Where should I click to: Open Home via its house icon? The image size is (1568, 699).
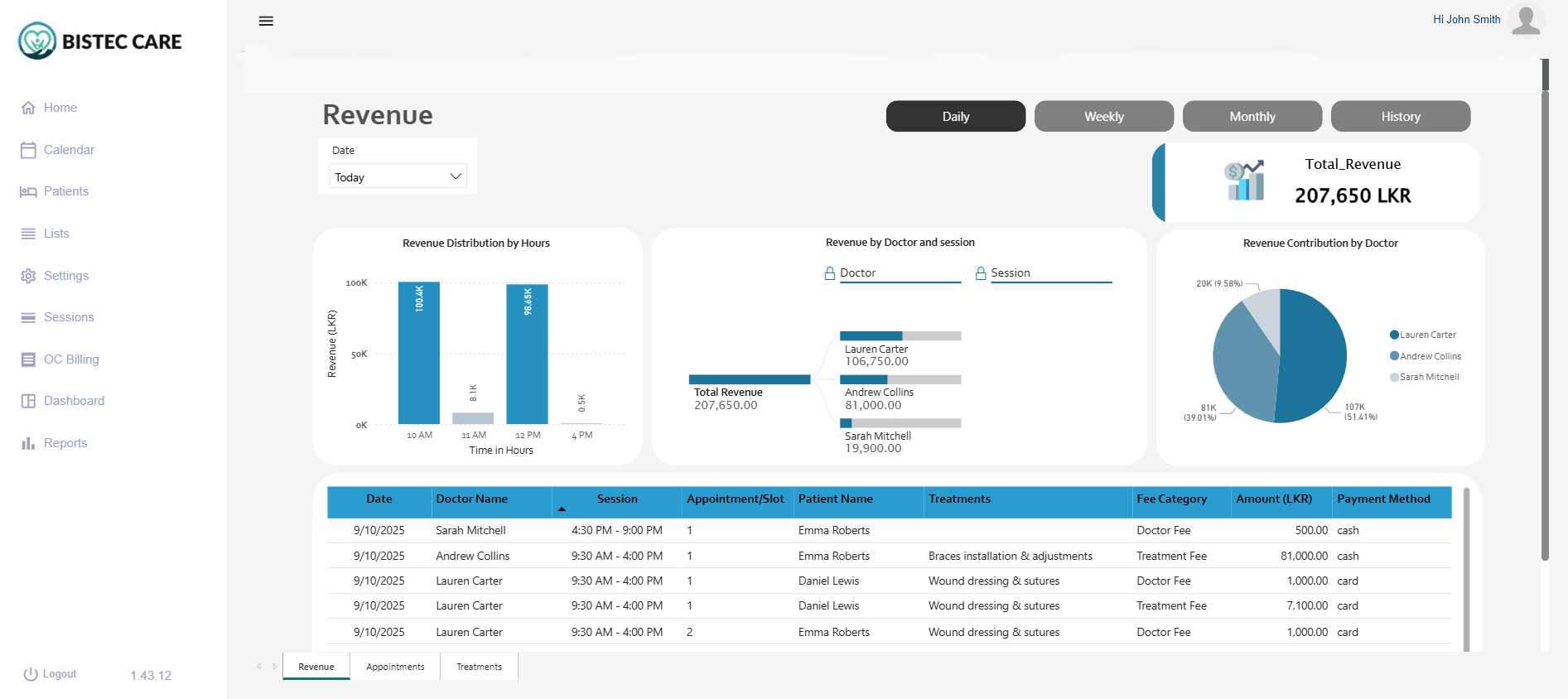pyautogui.click(x=28, y=108)
